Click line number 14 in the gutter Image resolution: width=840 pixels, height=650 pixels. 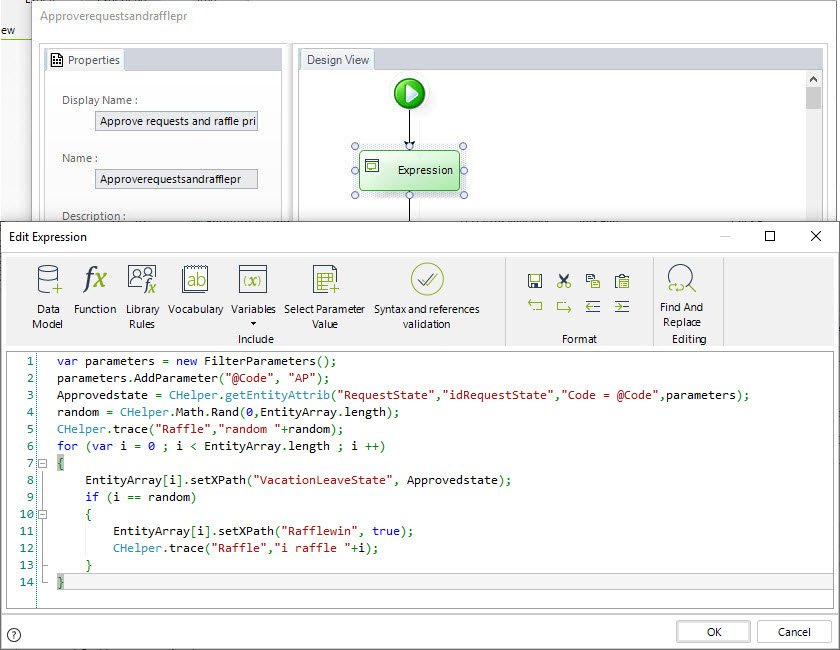(26, 582)
